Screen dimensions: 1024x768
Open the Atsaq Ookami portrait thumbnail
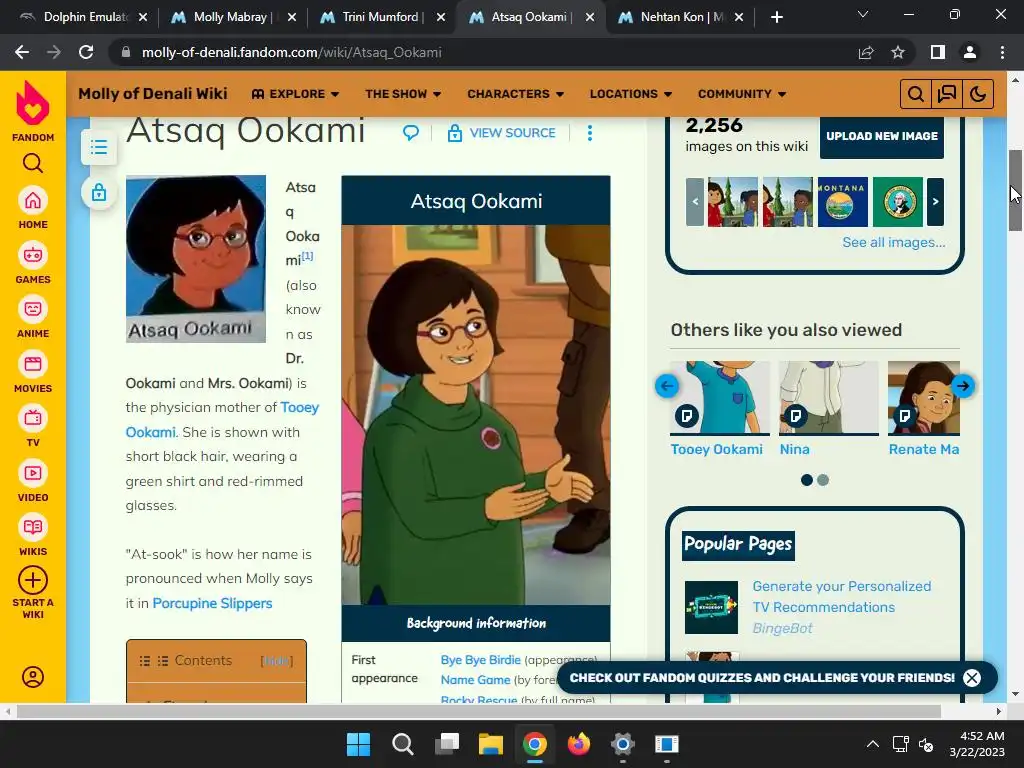coord(196,259)
